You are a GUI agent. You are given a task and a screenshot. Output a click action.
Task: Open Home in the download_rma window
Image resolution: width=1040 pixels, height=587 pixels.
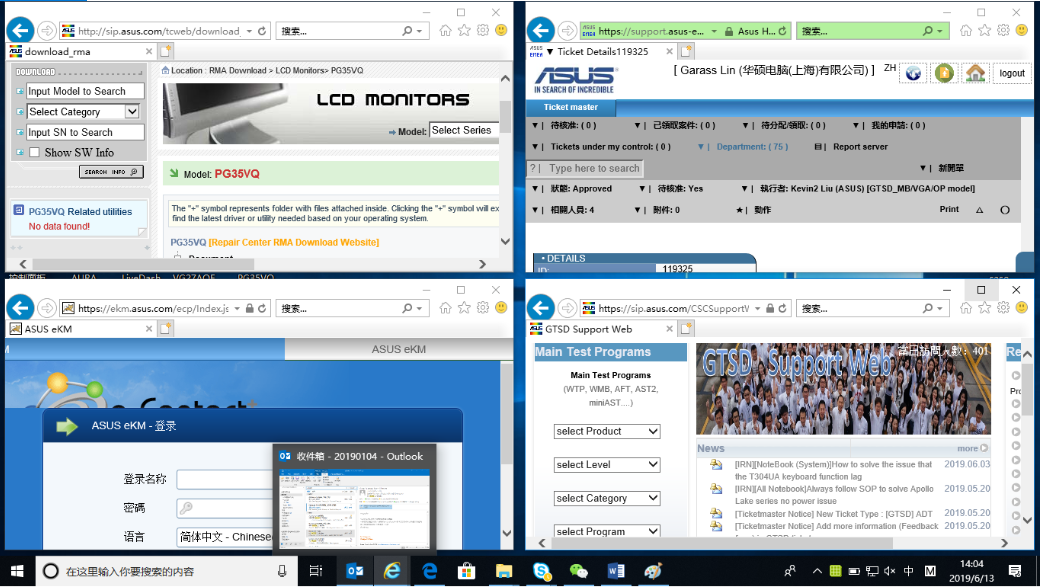point(446,31)
